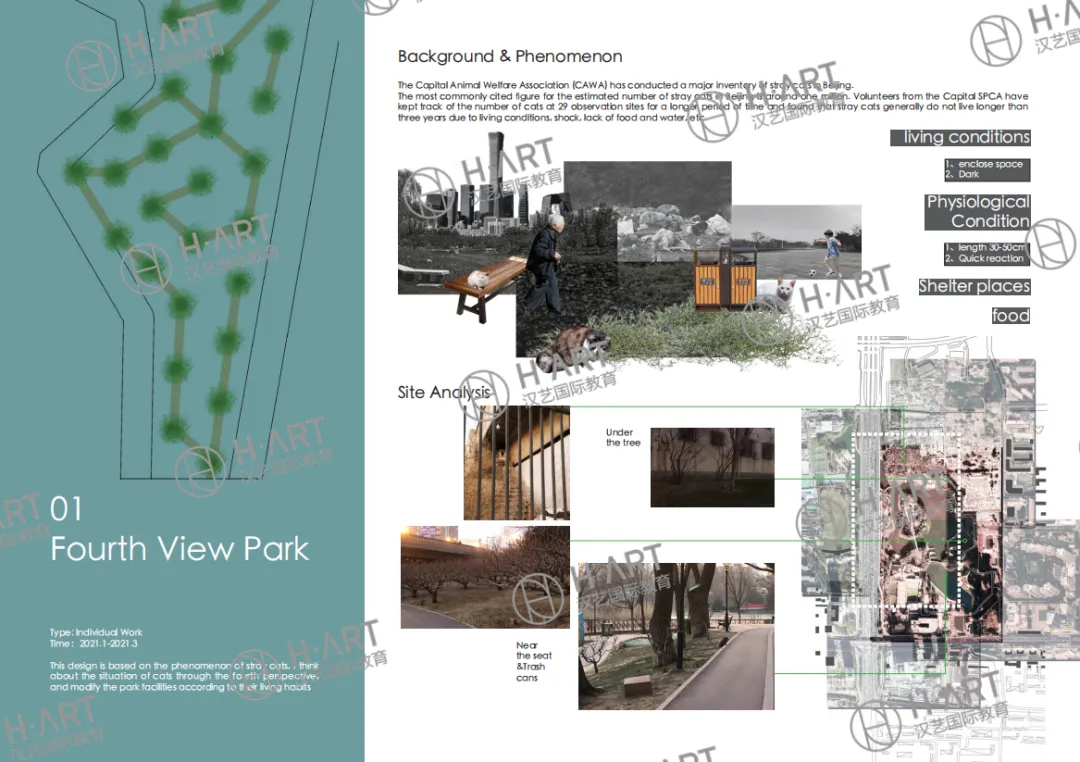1080x762 pixels.
Task: Open the fence railing site photo
Action: coord(503,462)
